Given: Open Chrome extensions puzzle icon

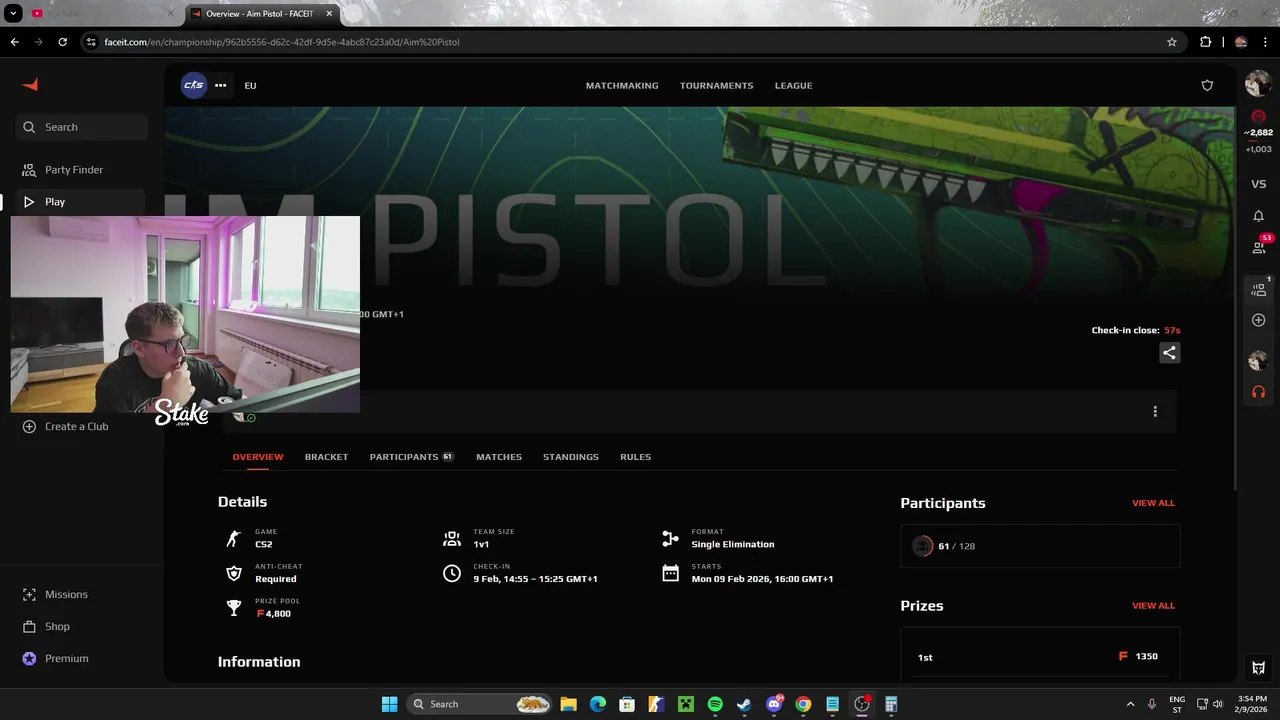Looking at the screenshot, I should click(1205, 42).
